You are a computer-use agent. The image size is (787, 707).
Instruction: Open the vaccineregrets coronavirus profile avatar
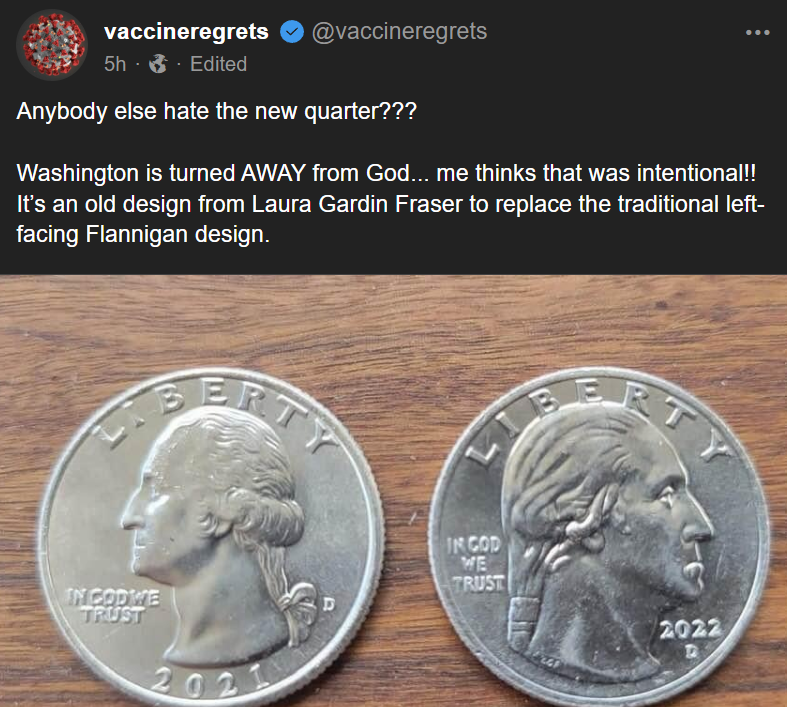52,45
